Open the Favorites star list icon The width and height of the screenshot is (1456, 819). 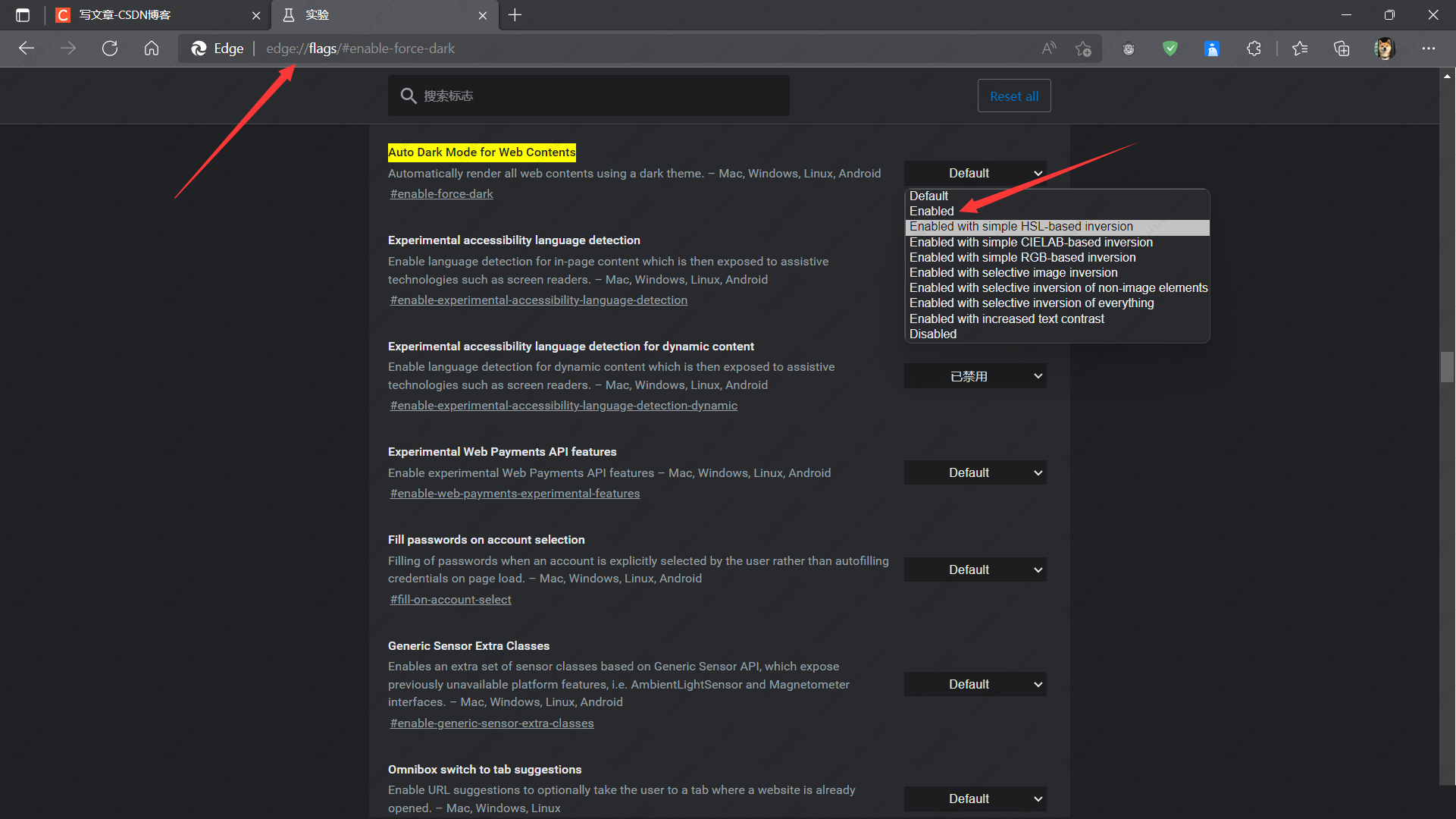tap(1300, 49)
